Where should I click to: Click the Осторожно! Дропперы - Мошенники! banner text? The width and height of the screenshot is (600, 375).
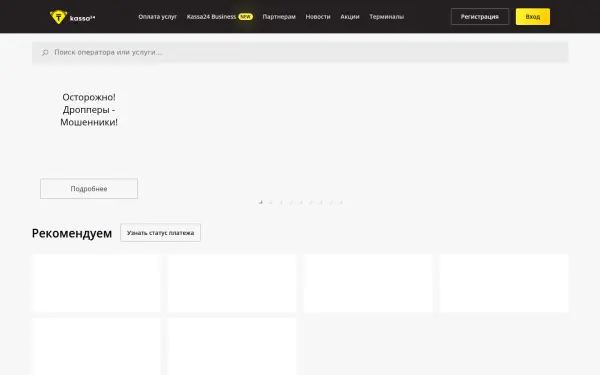pyautogui.click(x=89, y=110)
